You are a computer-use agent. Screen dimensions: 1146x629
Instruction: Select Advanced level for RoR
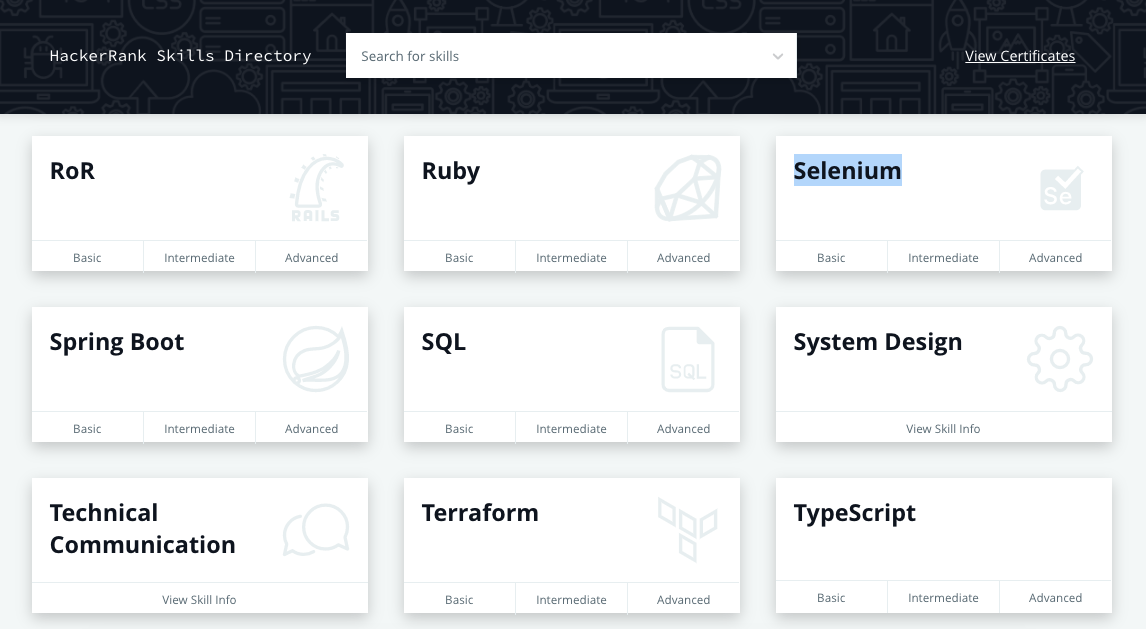311,257
